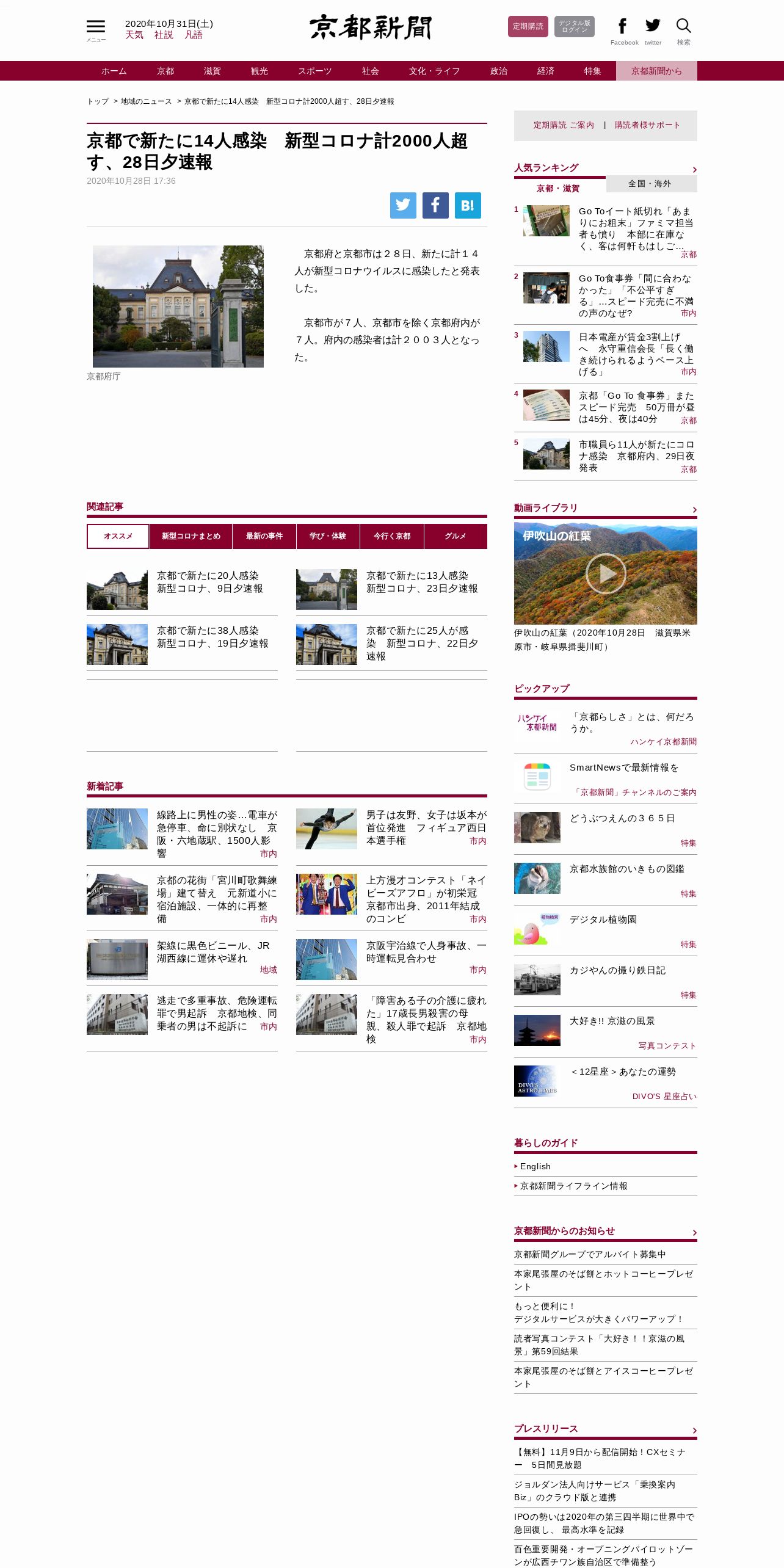Select the グルメ tab
The image size is (784, 1568).
456,536
